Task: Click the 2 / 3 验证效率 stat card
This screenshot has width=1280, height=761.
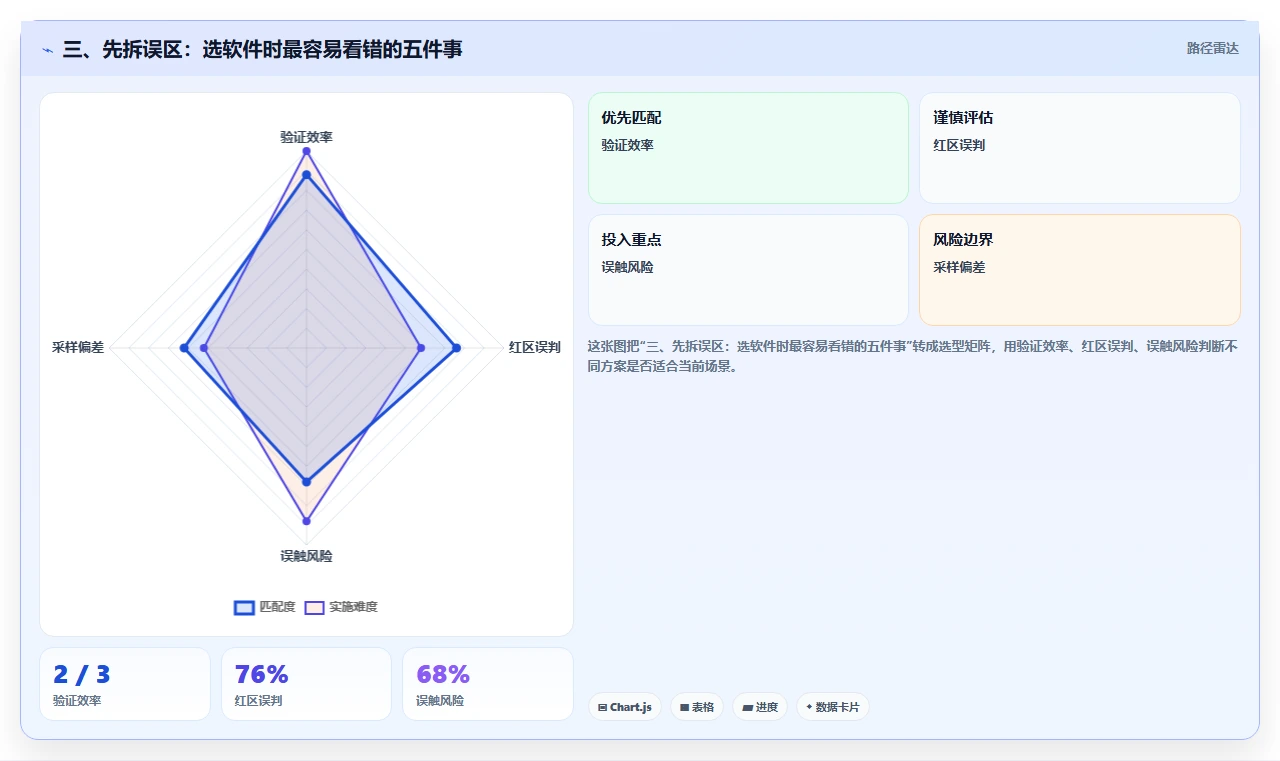Action: coord(125,684)
